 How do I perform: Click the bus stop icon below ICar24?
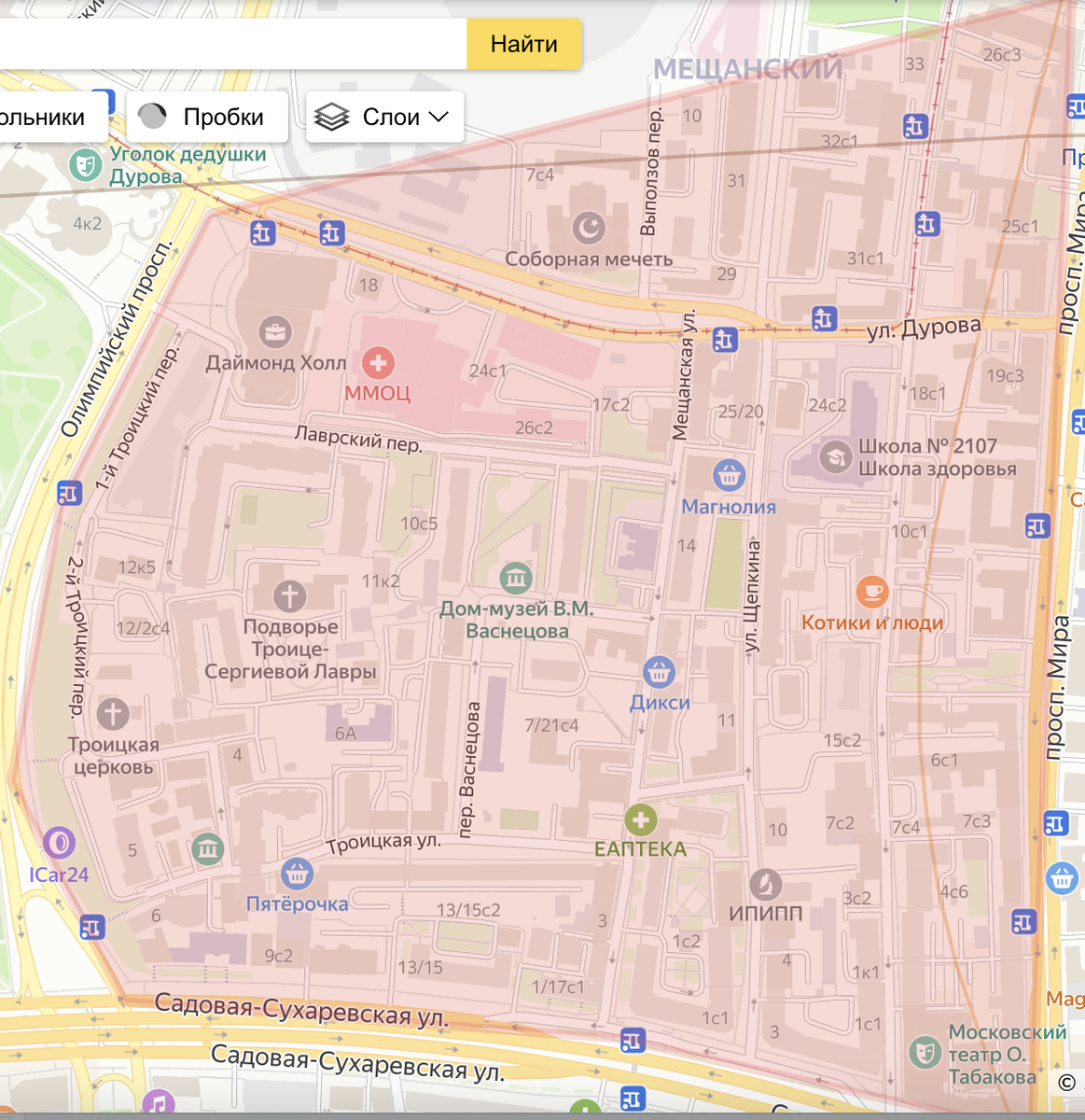point(91,927)
